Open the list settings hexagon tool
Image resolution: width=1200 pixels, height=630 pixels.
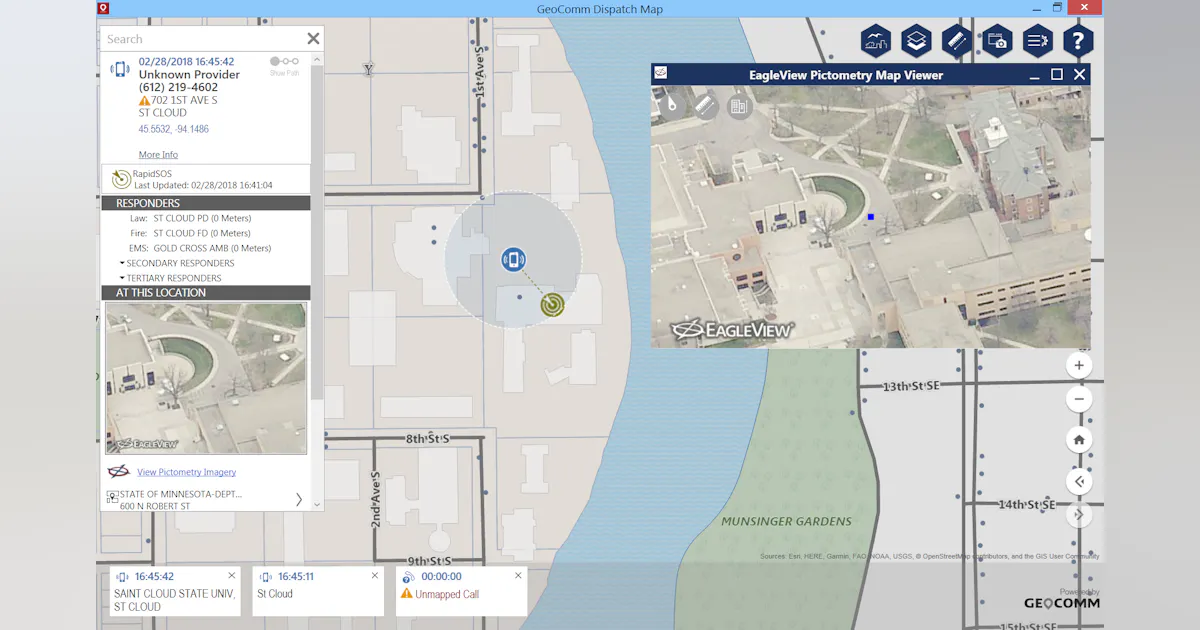point(1037,41)
